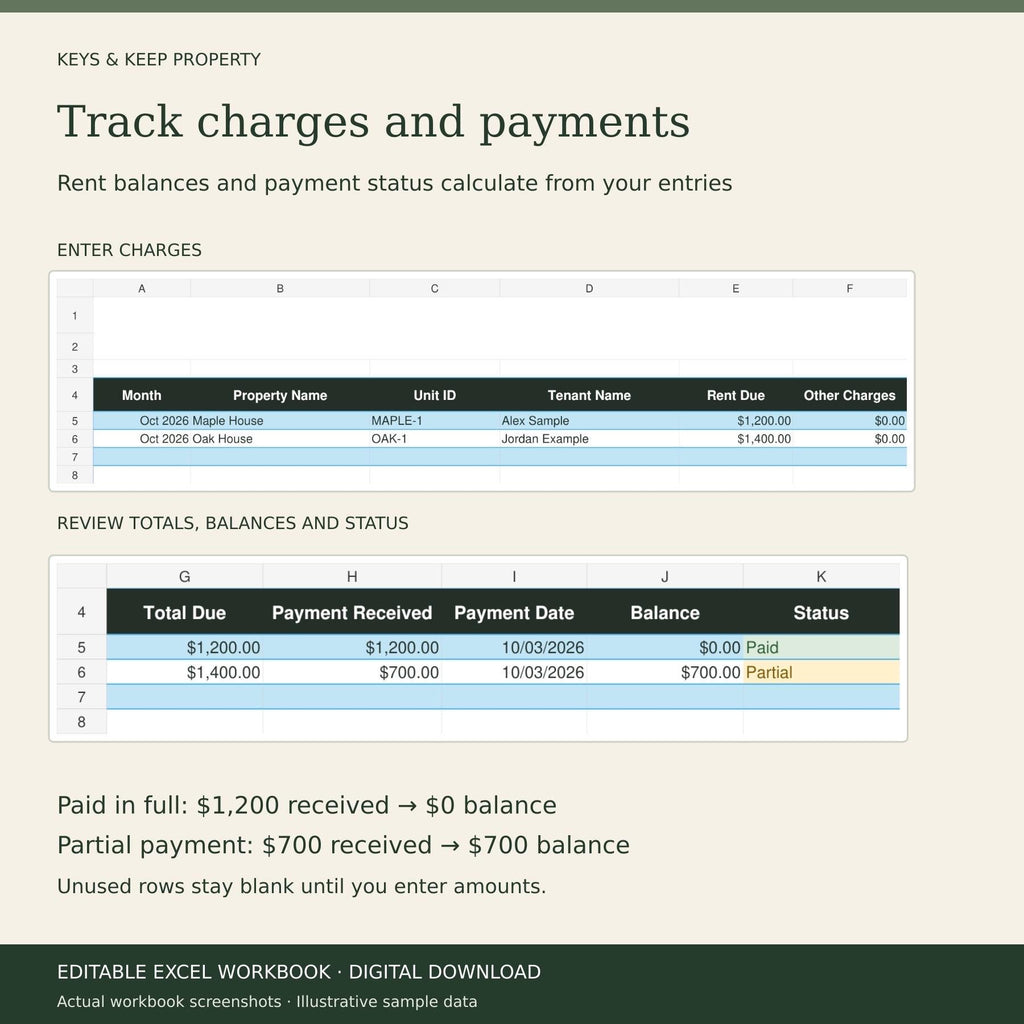Select the $1,200.00 Rent Due cell
Image resolution: width=1024 pixels, height=1024 pixels.
pyautogui.click(x=735, y=421)
